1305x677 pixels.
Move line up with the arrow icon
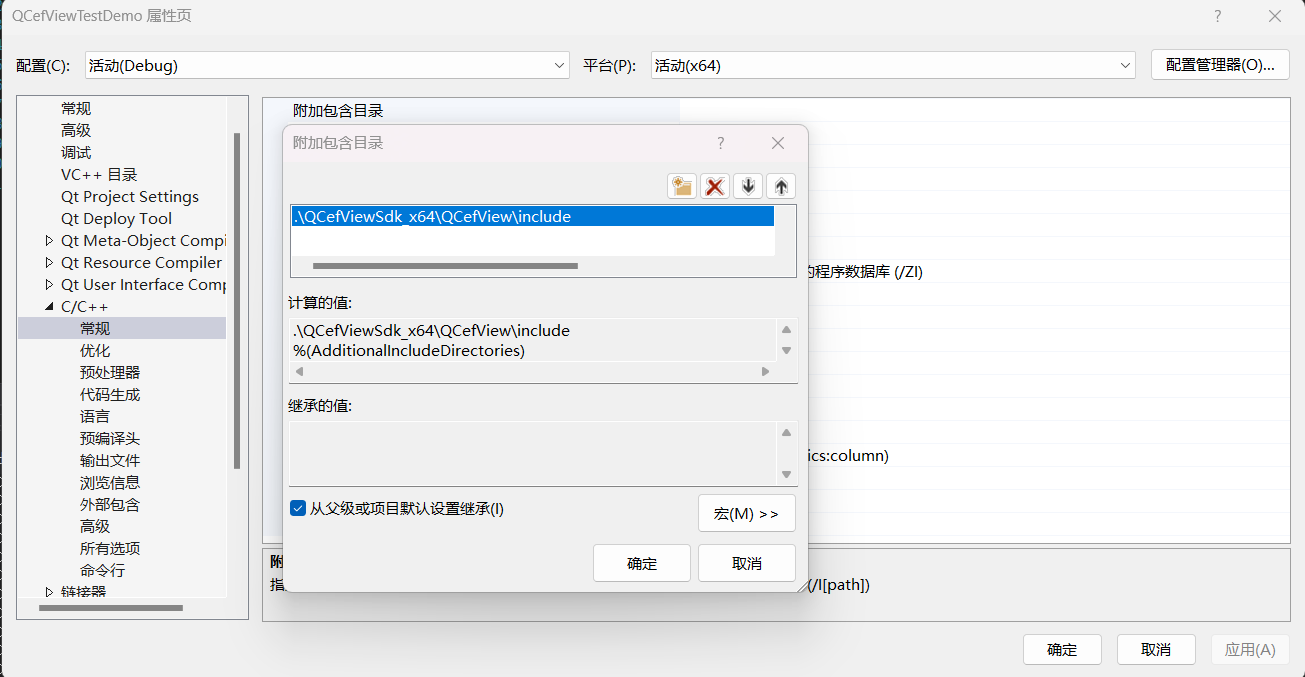point(781,186)
